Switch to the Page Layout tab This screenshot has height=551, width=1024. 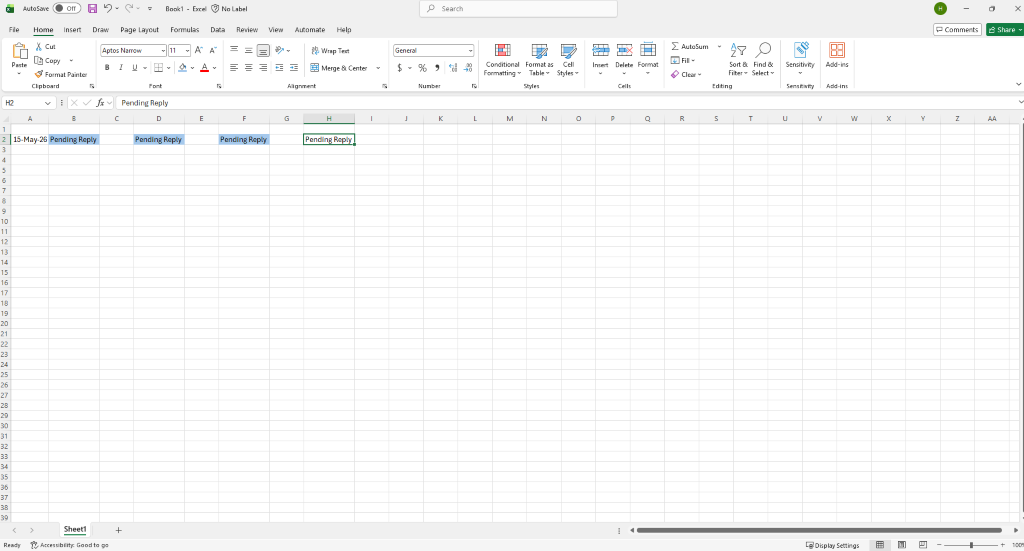139,29
